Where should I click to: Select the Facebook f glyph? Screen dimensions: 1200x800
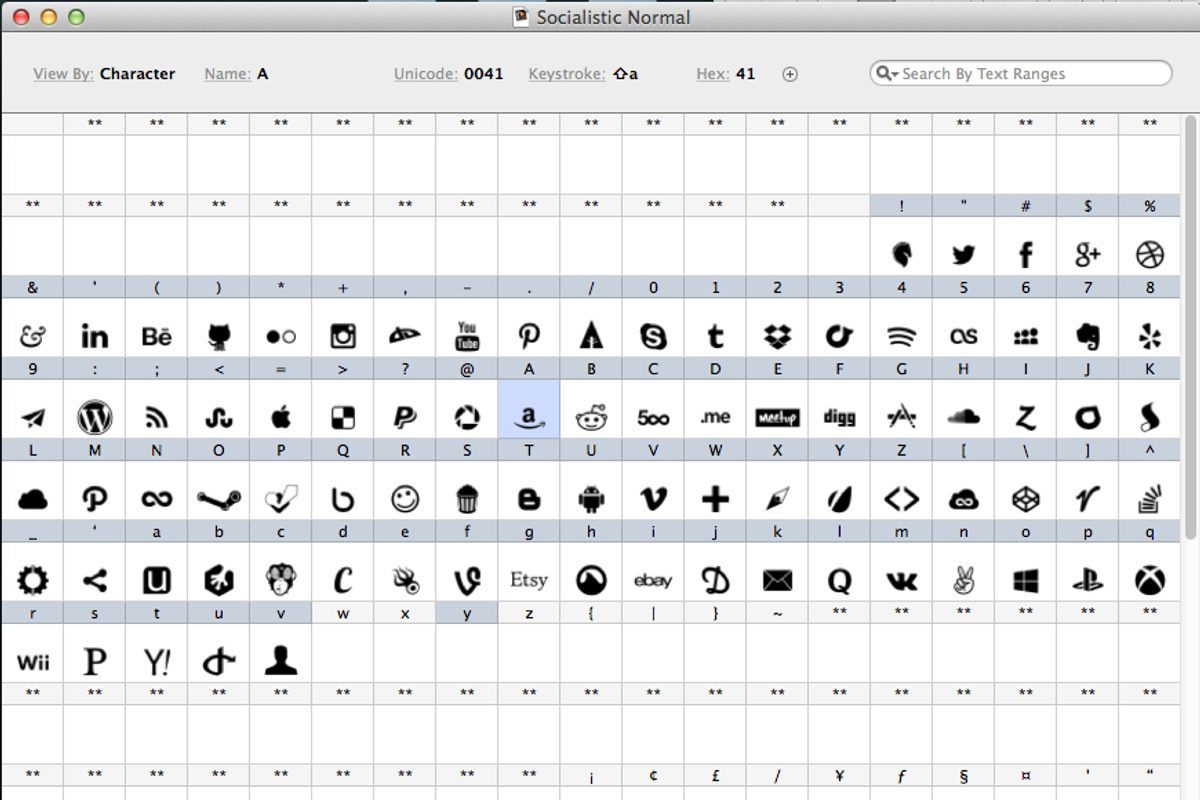click(x=1025, y=255)
